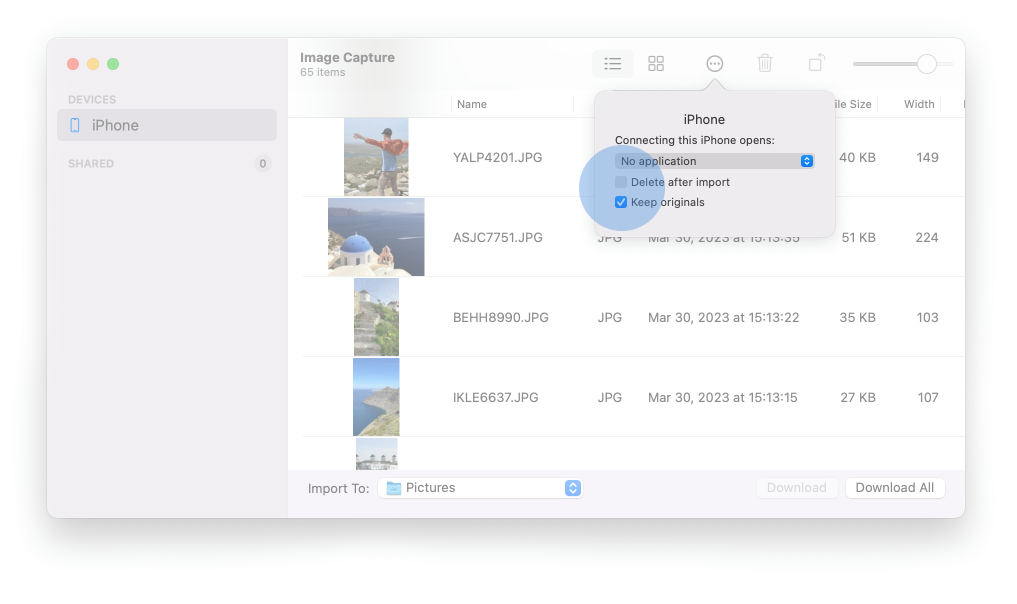Select iPhone in the Devices list
This screenshot has width=1017, height=604.
167,125
